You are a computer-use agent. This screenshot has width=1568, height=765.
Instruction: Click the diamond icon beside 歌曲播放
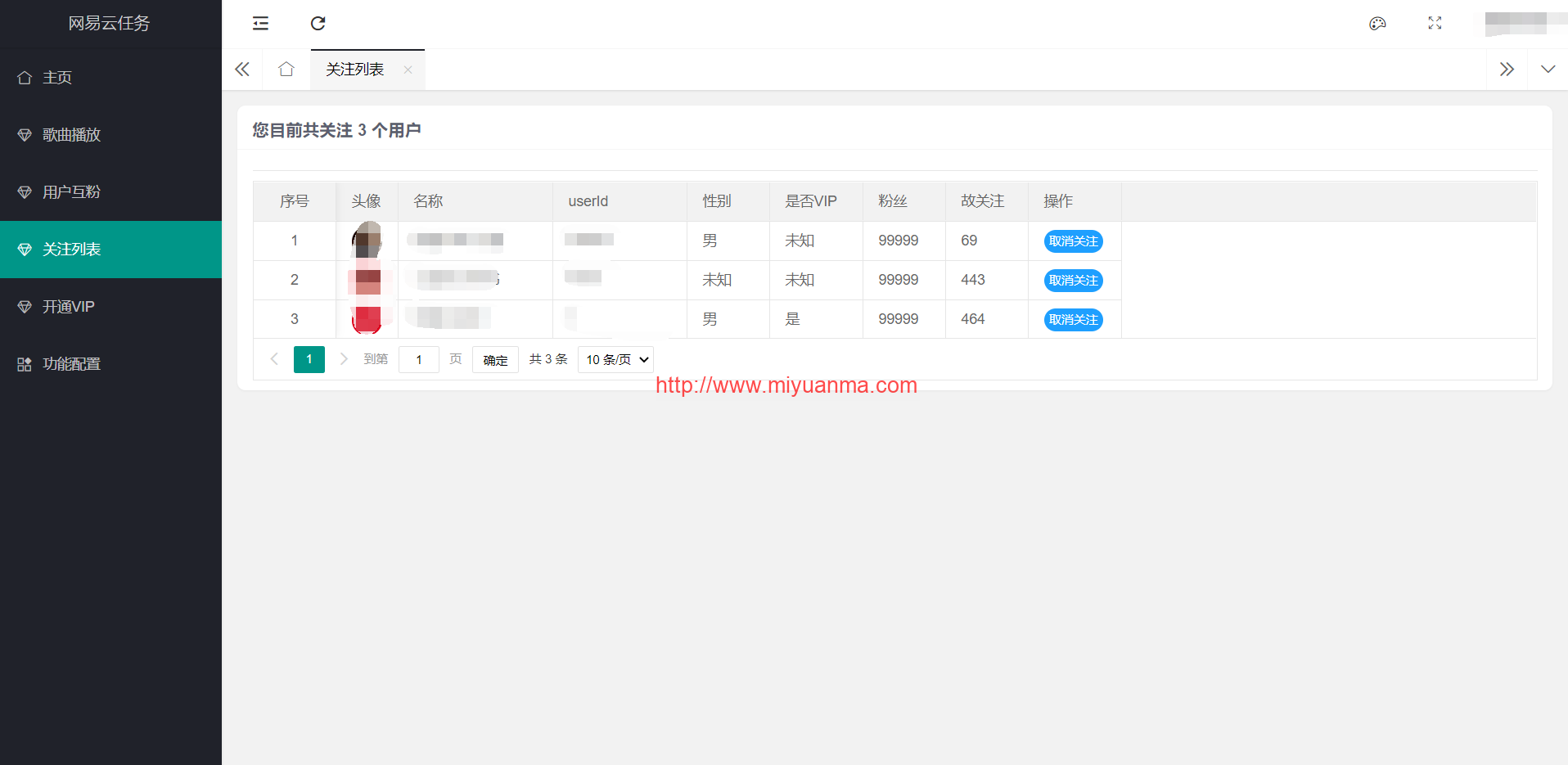(25, 135)
